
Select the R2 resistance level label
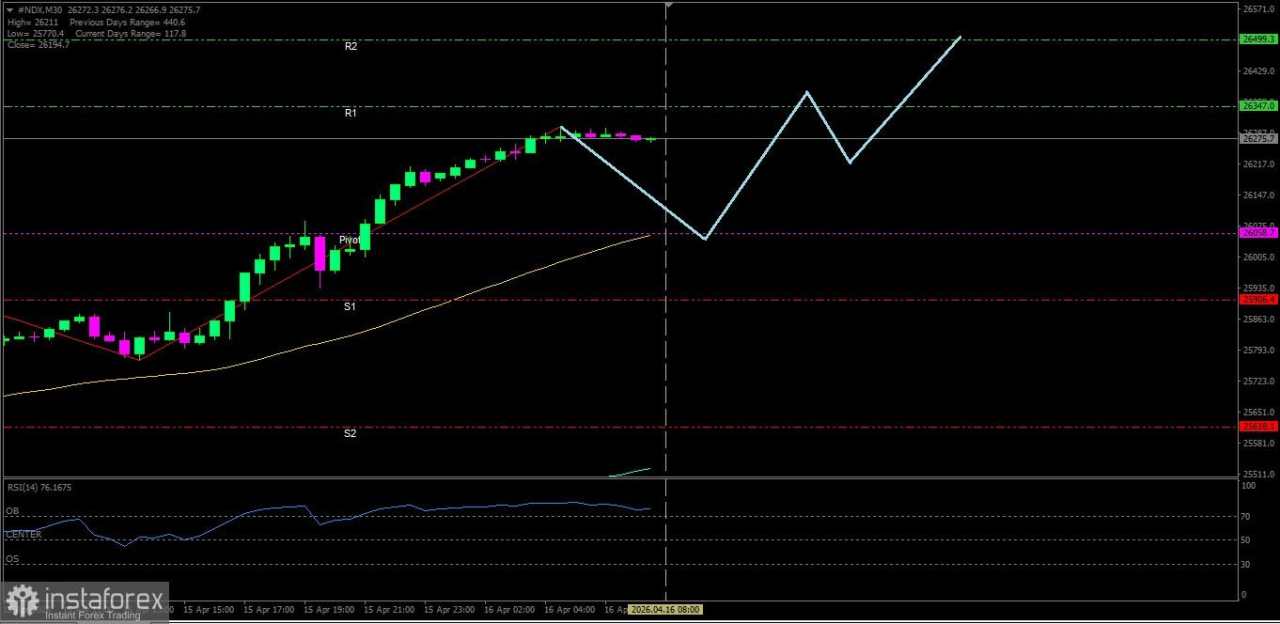tap(350, 46)
